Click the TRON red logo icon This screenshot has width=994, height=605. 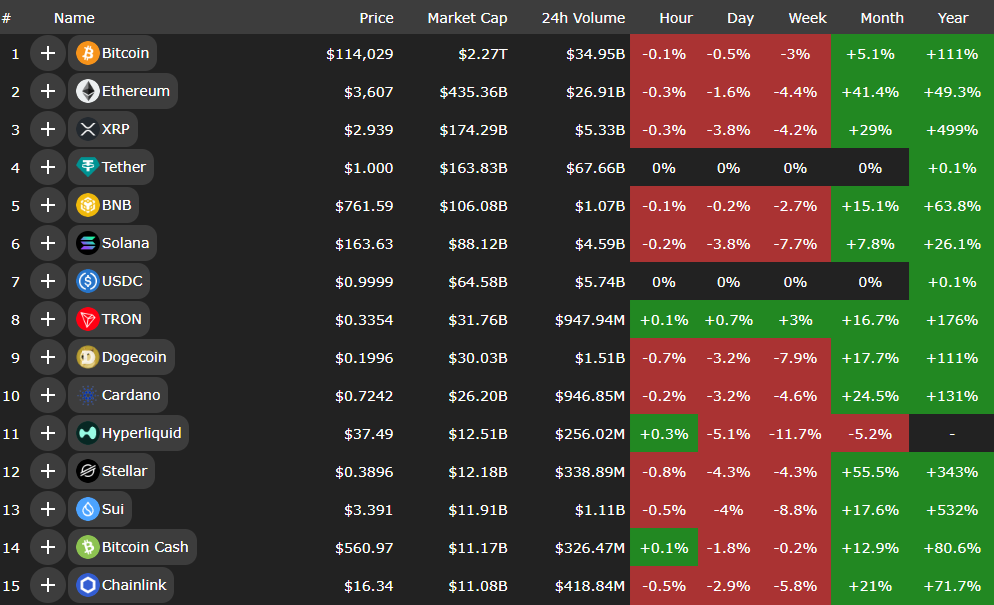[x=87, y=319]
